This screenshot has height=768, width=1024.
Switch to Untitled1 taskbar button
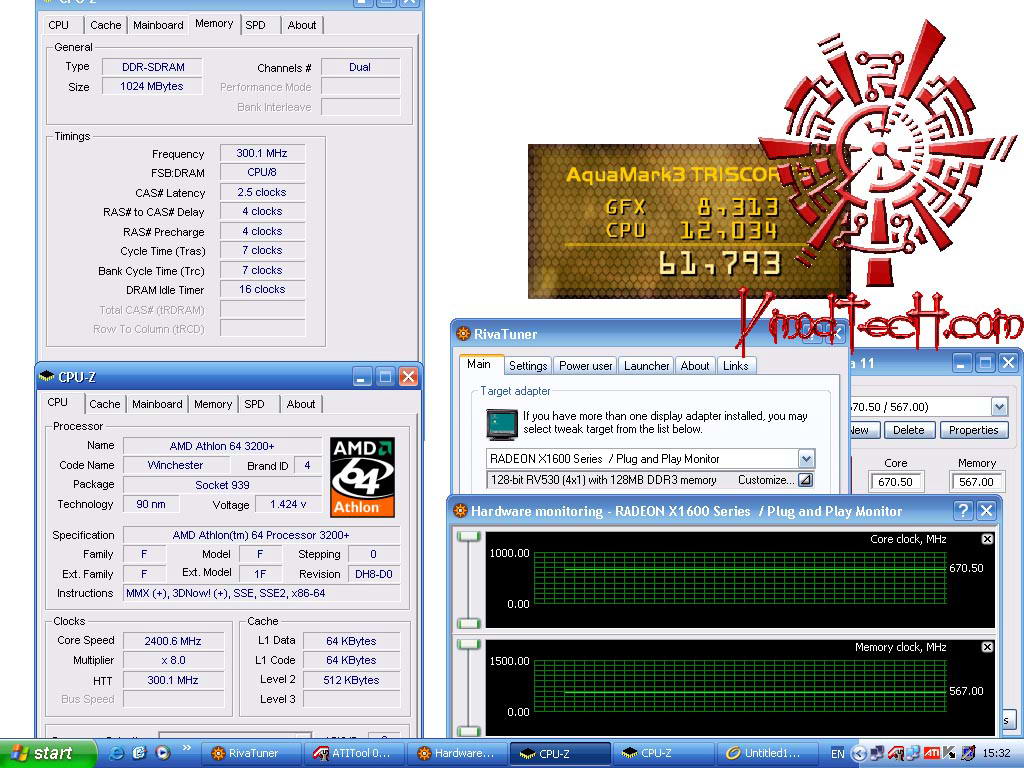(x=767, y=754)
